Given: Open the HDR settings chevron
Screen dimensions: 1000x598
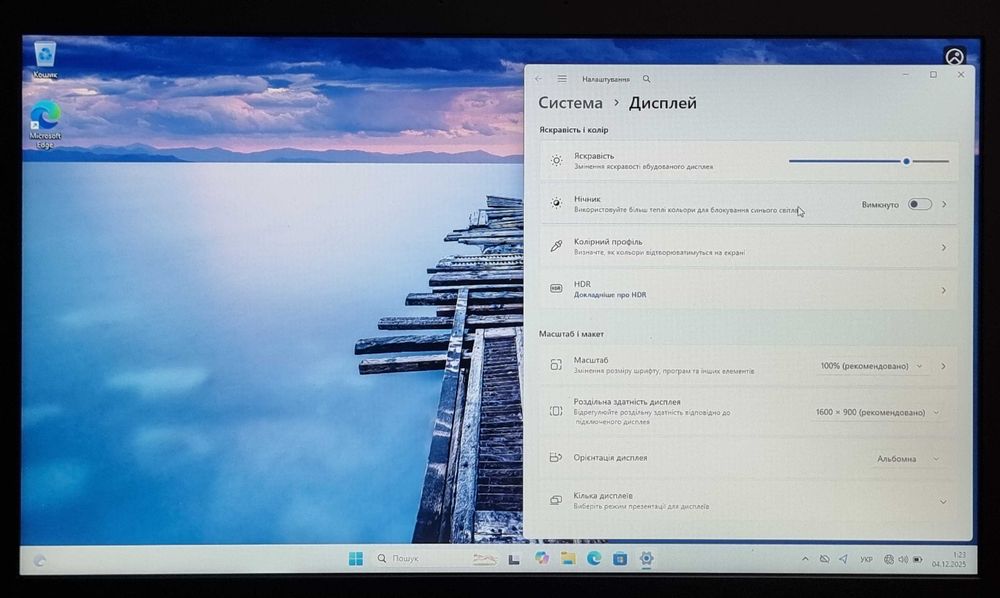Looking at the screenshot, I should click(x=944, y=290).
